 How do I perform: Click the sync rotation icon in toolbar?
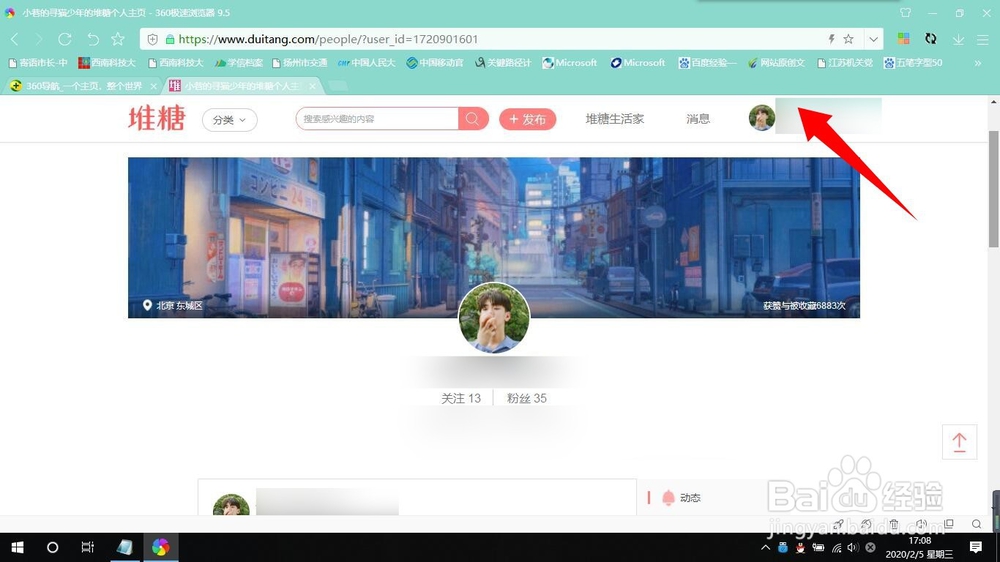coord(931,39)
